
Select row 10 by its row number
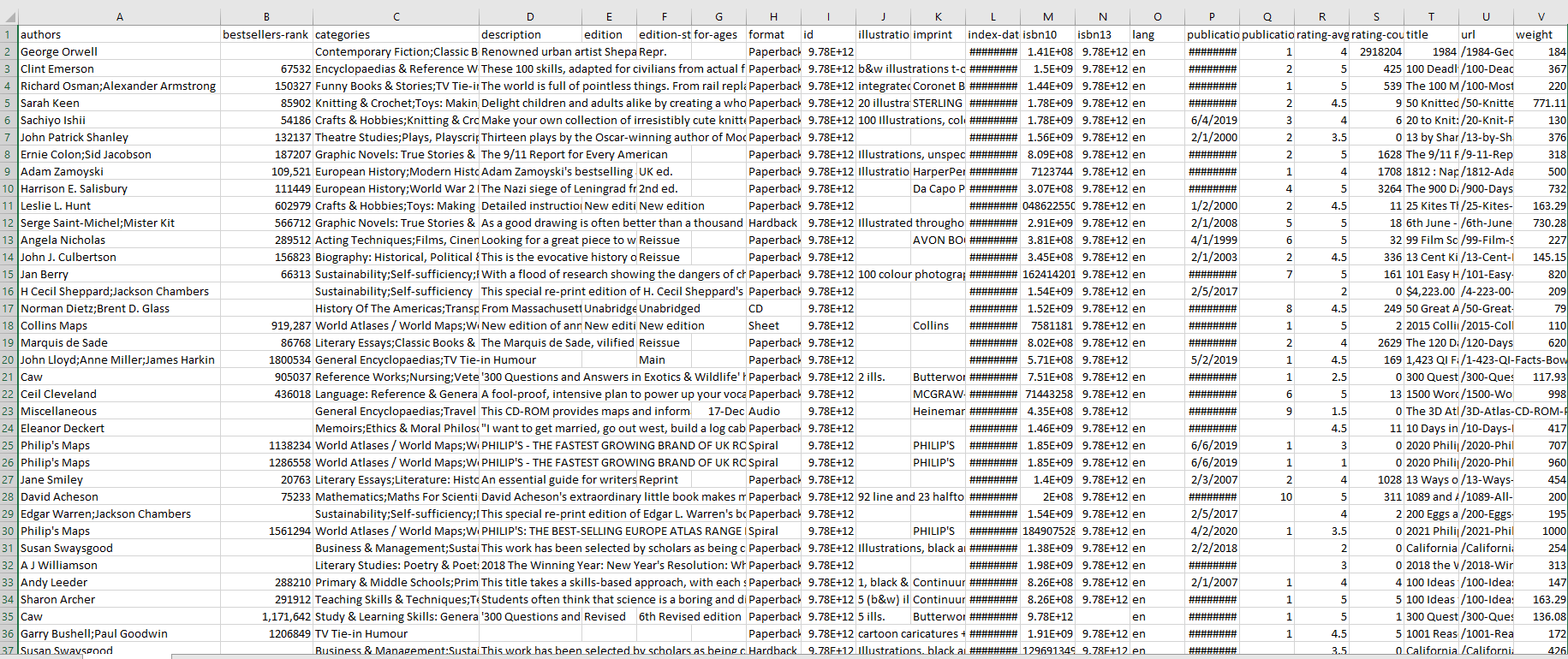pyautogui.click(x=9, y=188)
